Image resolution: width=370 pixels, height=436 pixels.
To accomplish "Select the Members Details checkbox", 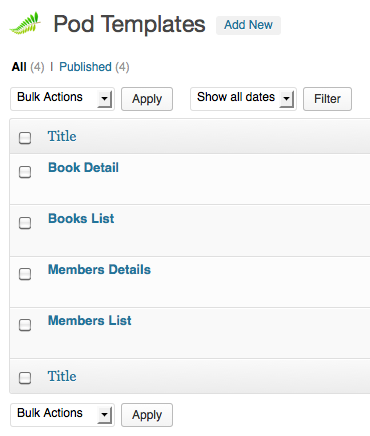I will pos(25,274).
